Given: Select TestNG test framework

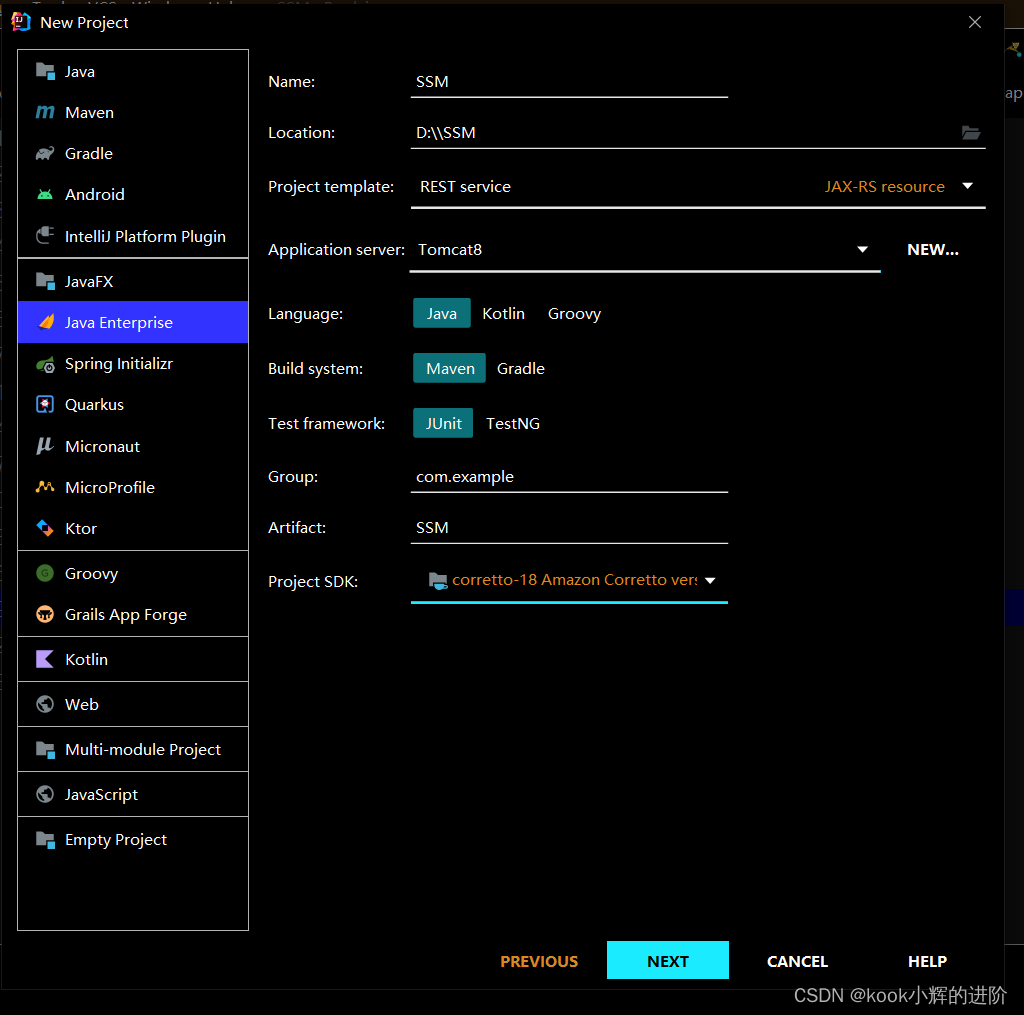Looking at the screenshot, I should pyautogui.click(x=513, y=423).
